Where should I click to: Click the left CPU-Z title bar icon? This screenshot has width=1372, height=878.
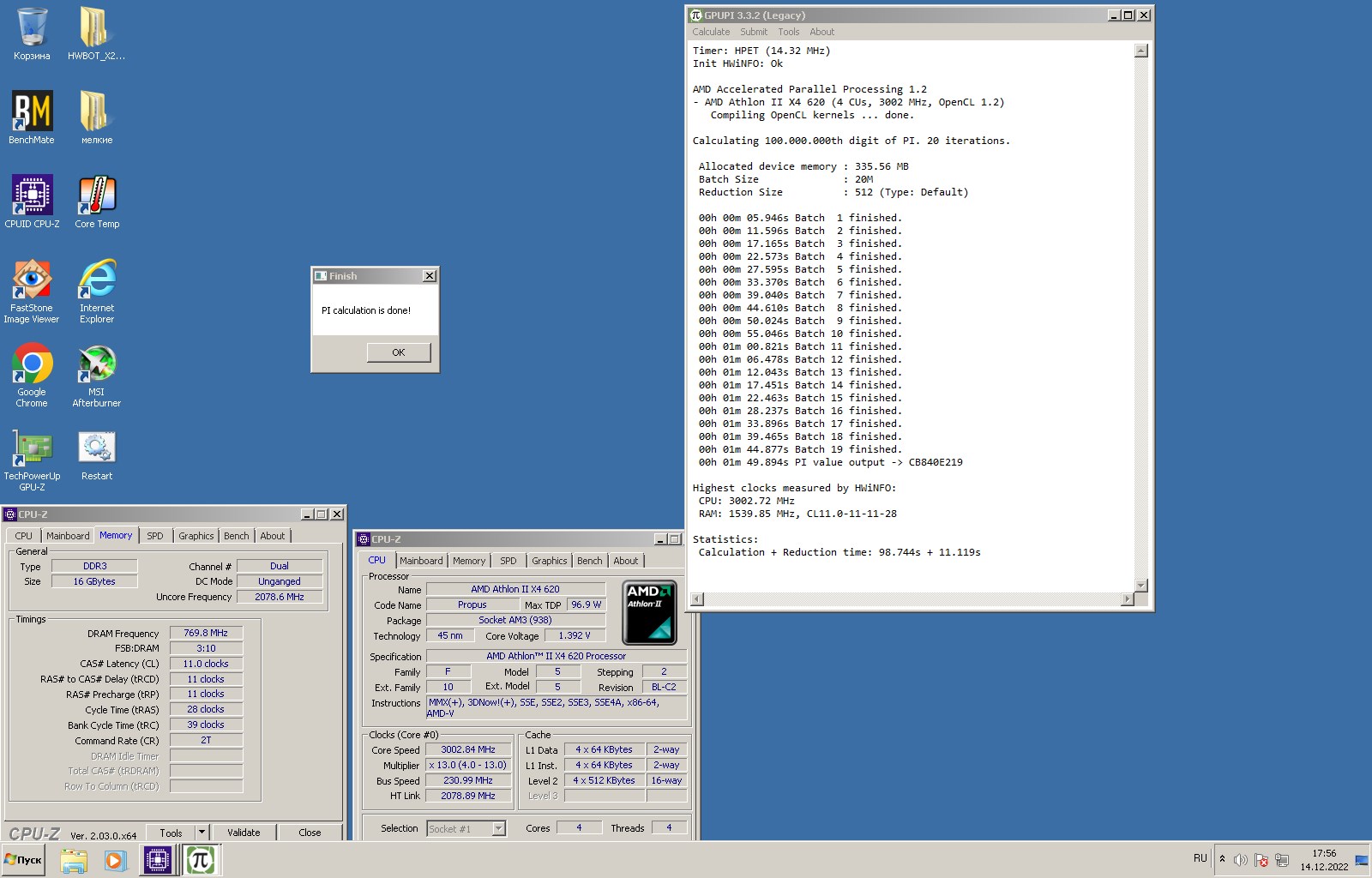click(x=10, y=514)
